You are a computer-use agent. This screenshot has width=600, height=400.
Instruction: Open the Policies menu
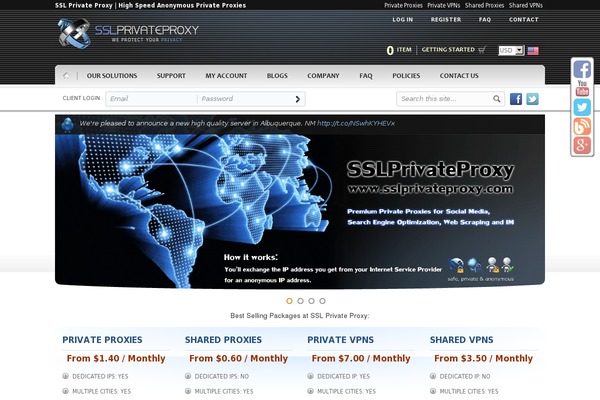click(406, 76)
